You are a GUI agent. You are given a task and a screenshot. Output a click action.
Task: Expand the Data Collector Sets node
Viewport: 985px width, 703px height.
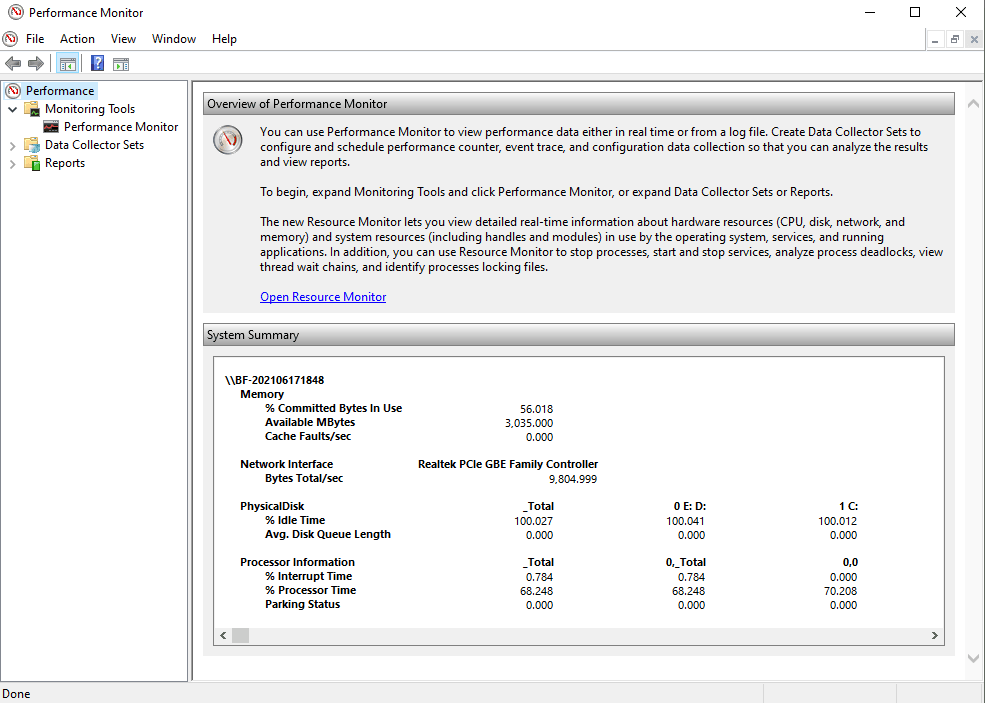click(13, 144)
